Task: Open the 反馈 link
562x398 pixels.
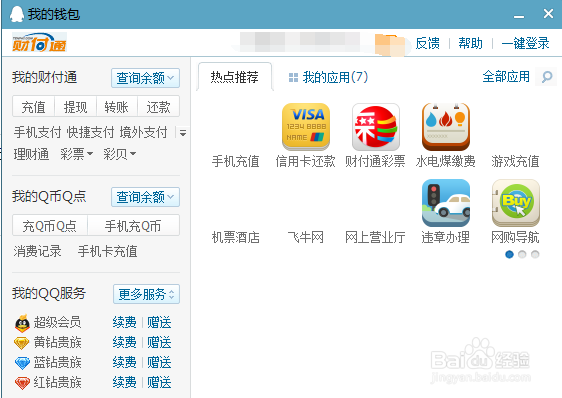Action: pos(428,43)
